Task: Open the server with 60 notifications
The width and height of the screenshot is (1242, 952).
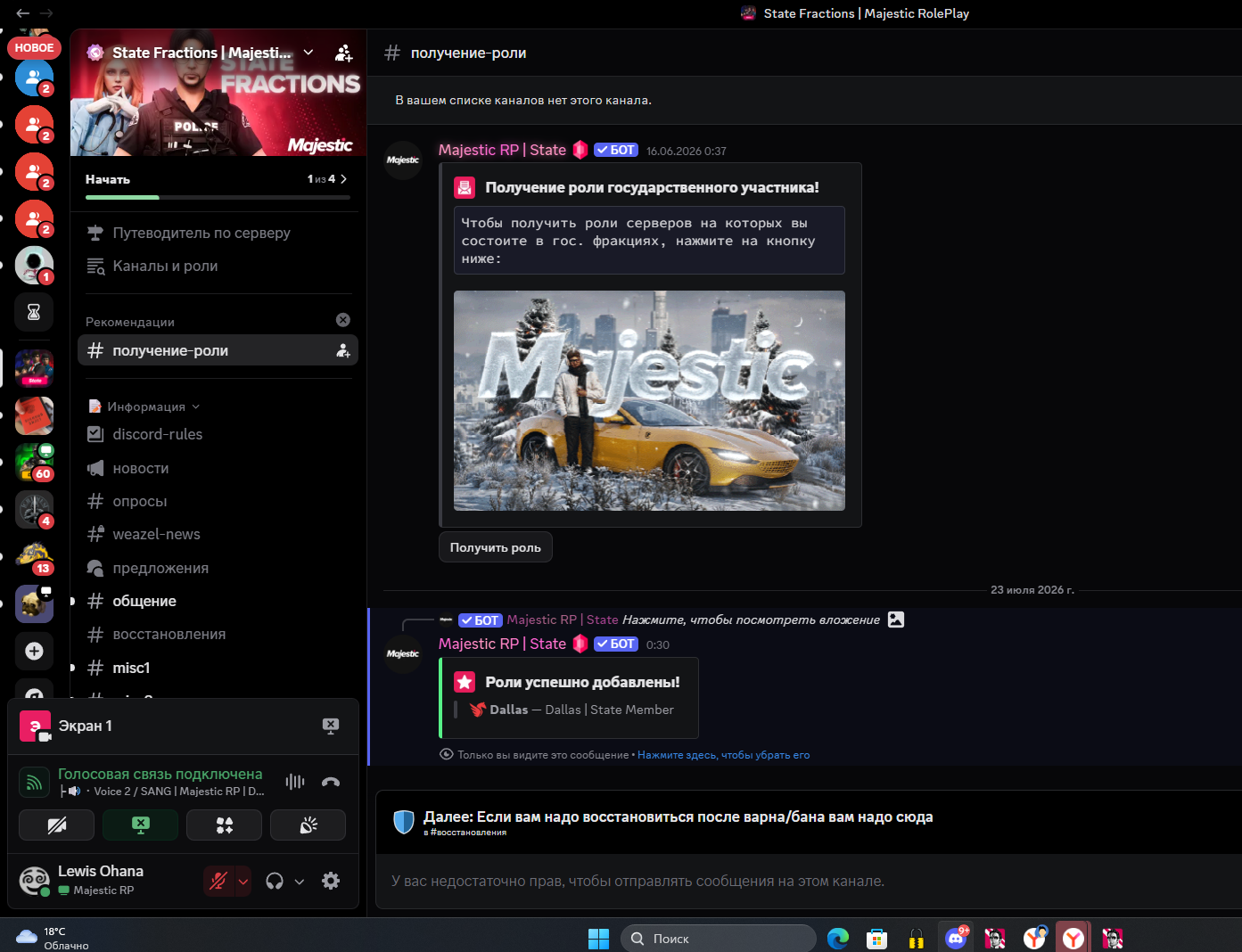Action: 34,462
